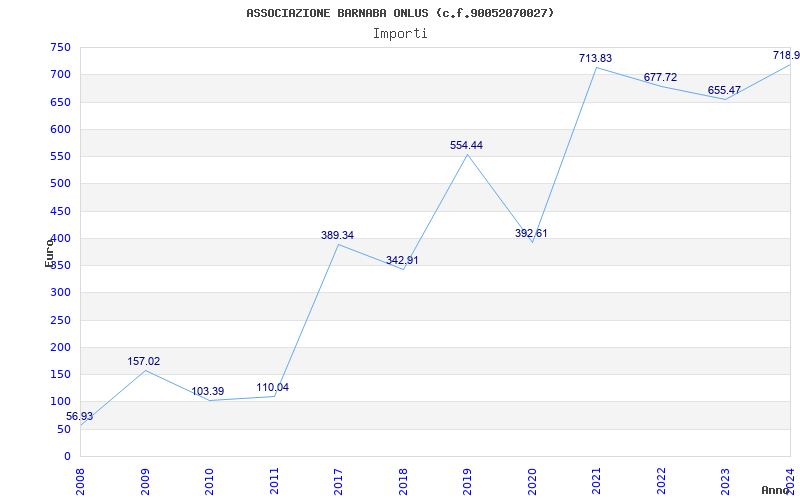Click y-axis value 650
Screen dimensions: 800x500
[60, 102]
